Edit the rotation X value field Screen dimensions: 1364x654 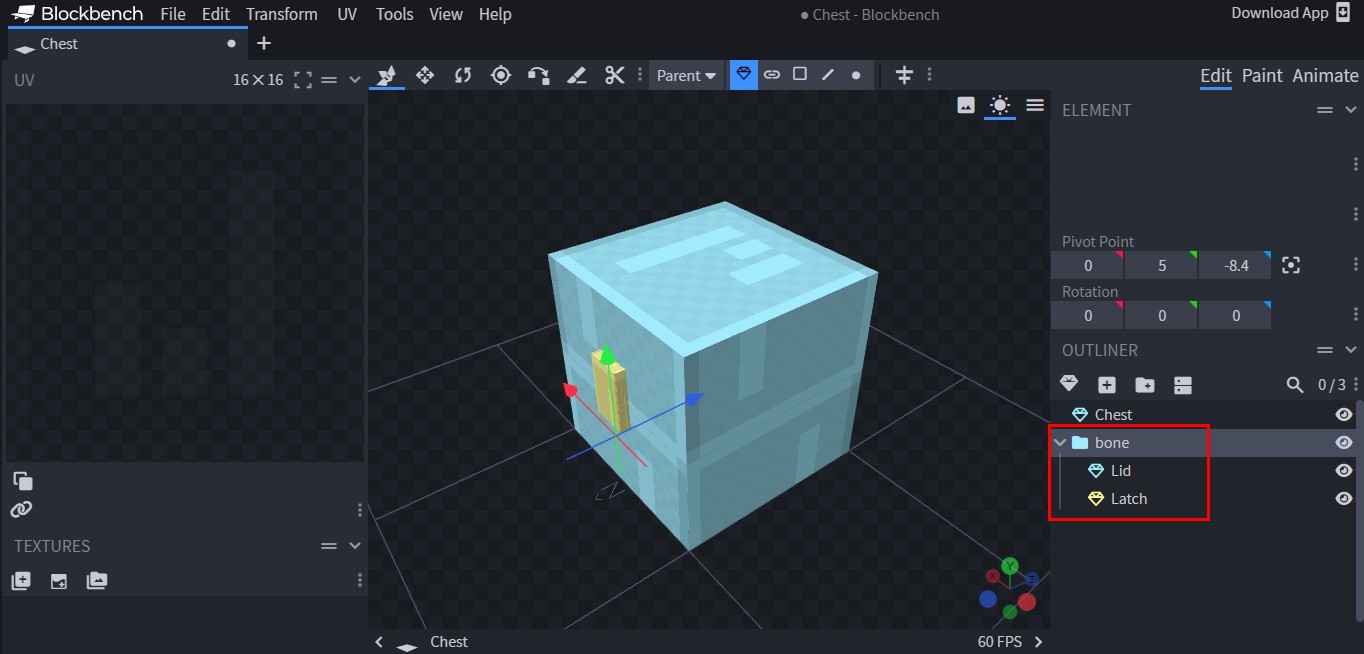[1088, 316]
